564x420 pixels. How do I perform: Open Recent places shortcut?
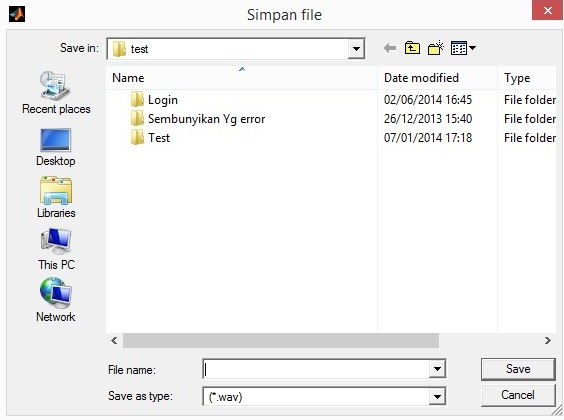(x=56, y=92)
